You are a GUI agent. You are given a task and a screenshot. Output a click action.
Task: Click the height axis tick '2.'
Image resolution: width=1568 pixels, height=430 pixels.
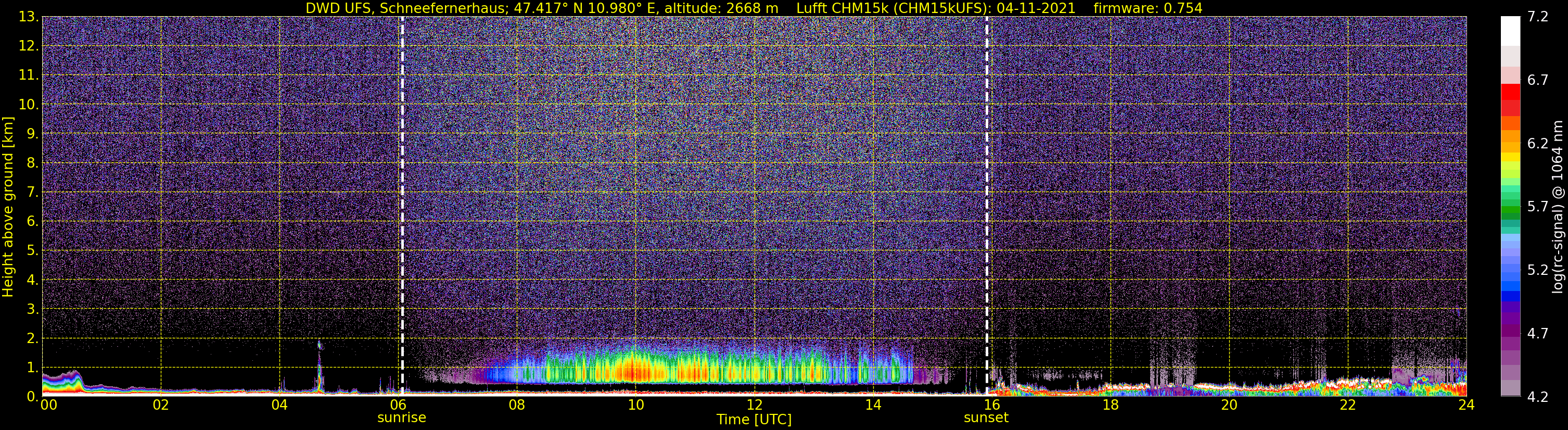[32, 339]
